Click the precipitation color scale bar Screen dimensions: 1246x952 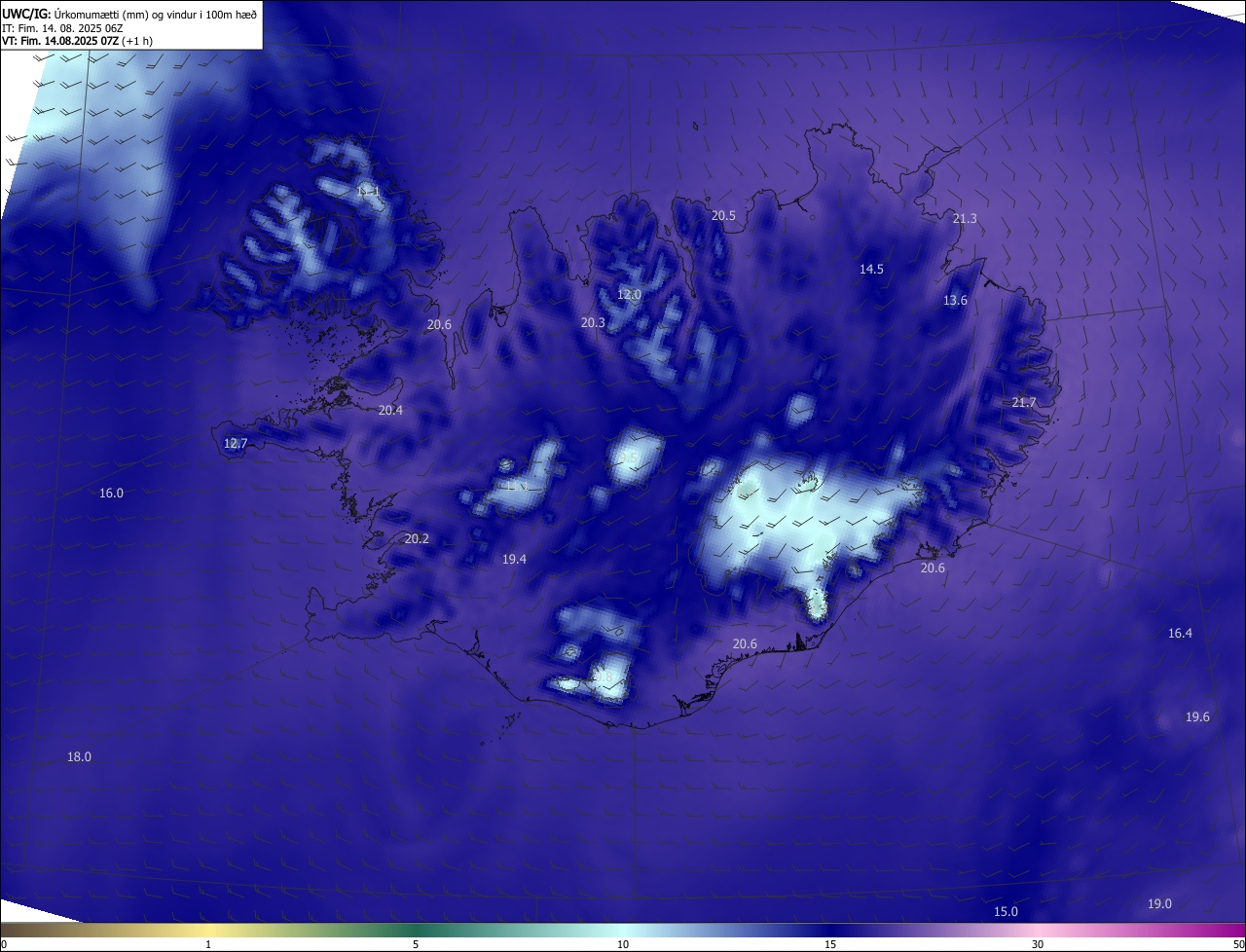[x=623, y=931]
